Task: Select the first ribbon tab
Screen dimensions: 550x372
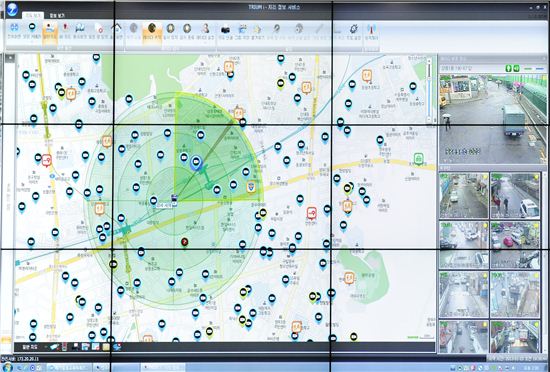Action: click(33, 15)
